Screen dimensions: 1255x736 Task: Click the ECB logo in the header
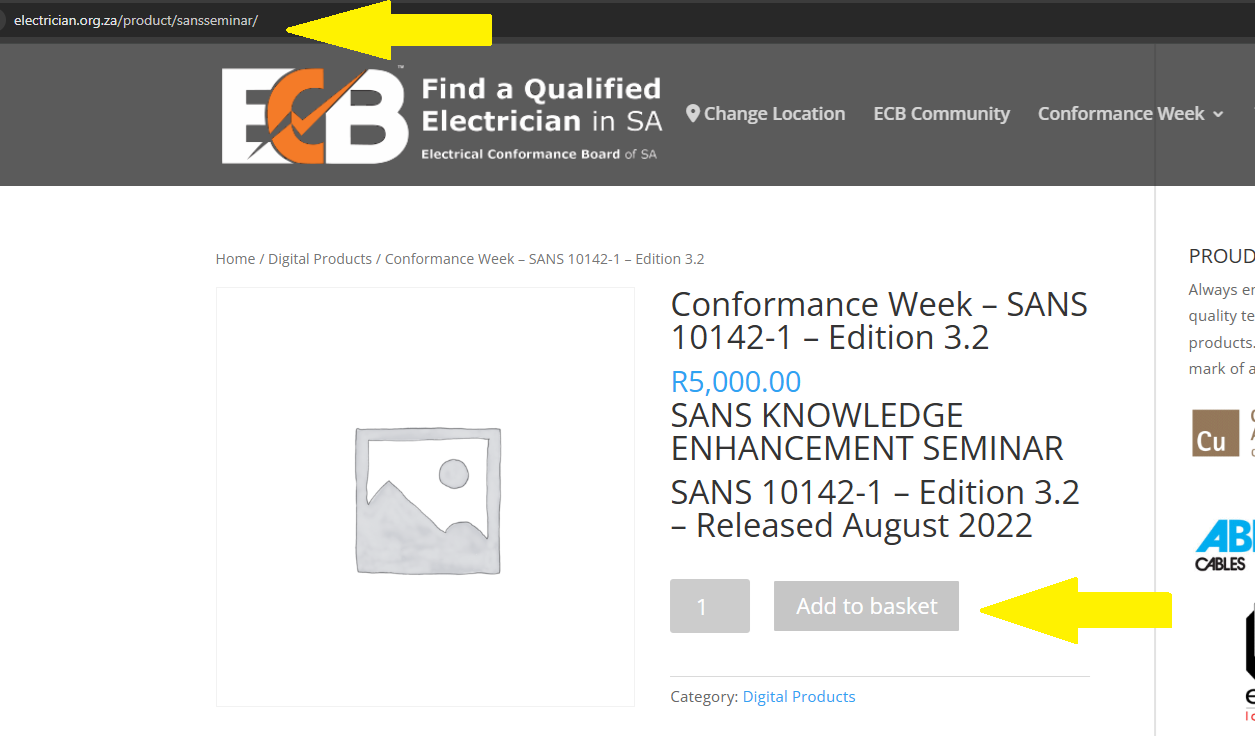(x=314, y=114)
